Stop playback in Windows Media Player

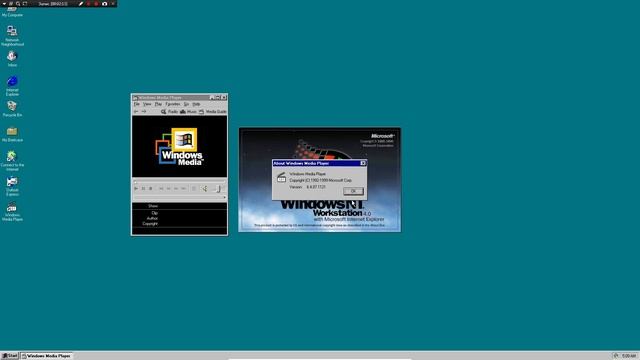pyautogui.click(x=151, y=189)
